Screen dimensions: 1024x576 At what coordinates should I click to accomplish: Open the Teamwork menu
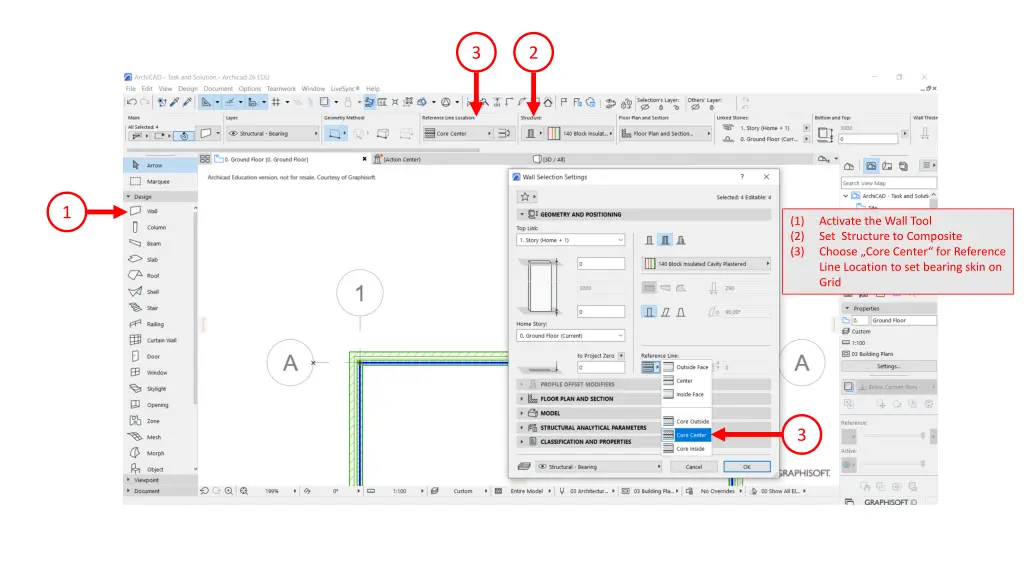click(x=281, y=89)
